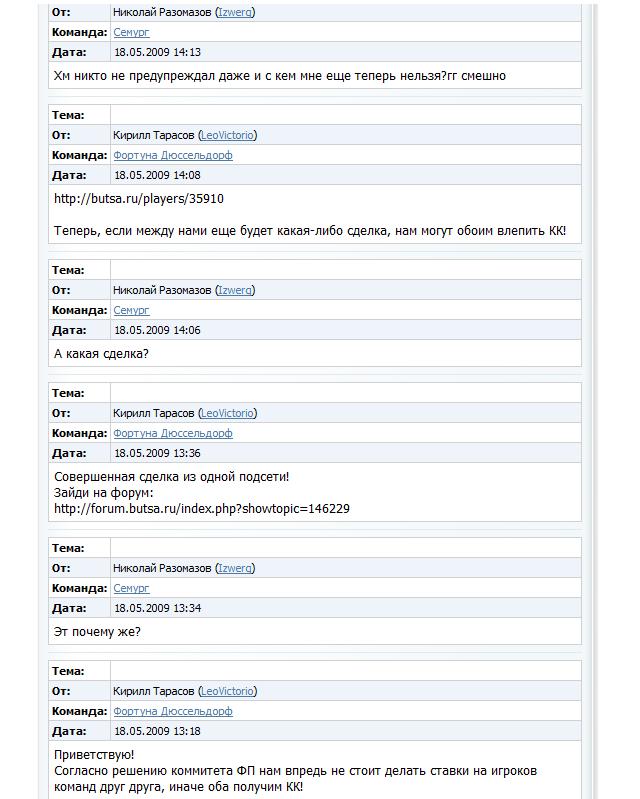
Task: Click Фортуна Дюссельдорф link in 13:18 message
Action: tap(172, 711)
